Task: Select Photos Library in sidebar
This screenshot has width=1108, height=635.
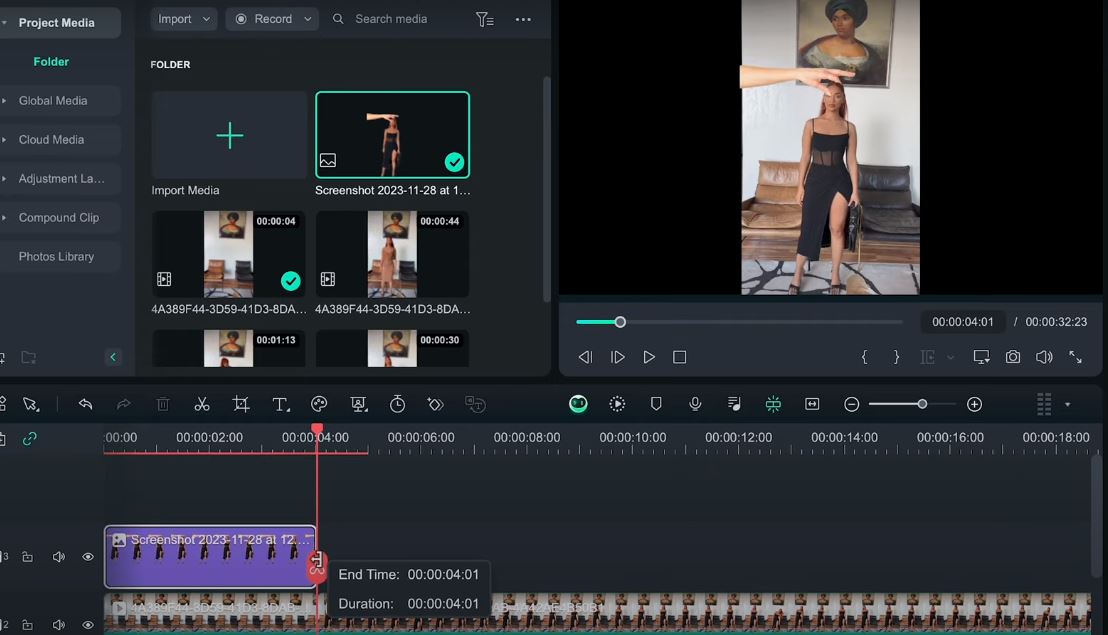Action: pyautogui.click(x=56, y=256)
